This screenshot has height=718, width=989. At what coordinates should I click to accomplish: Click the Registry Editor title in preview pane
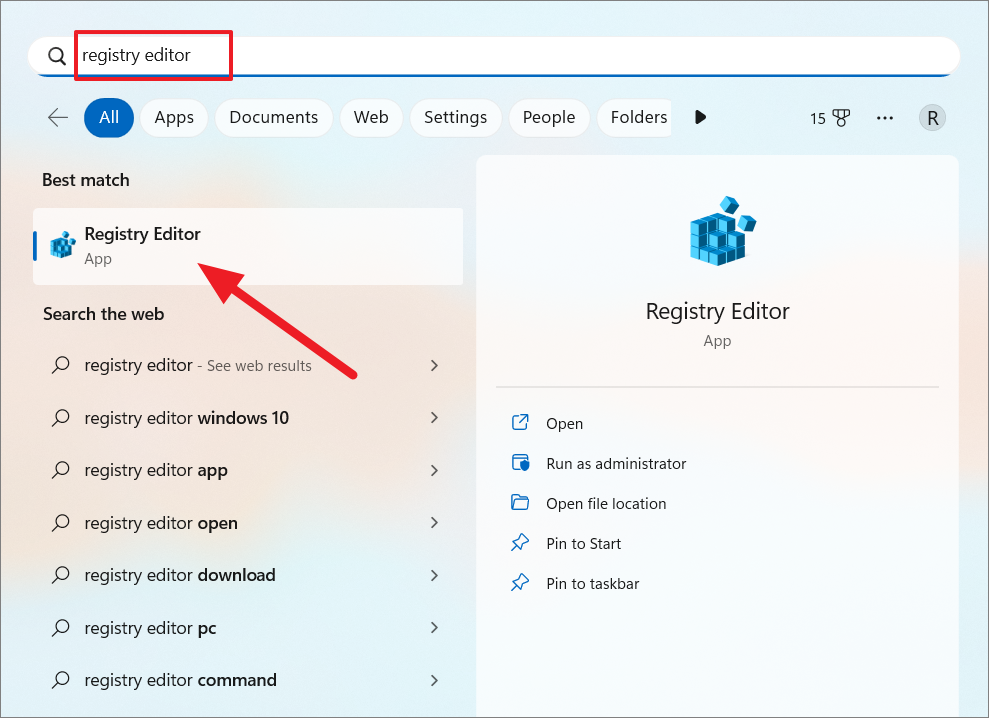click(x=717, y=312)
